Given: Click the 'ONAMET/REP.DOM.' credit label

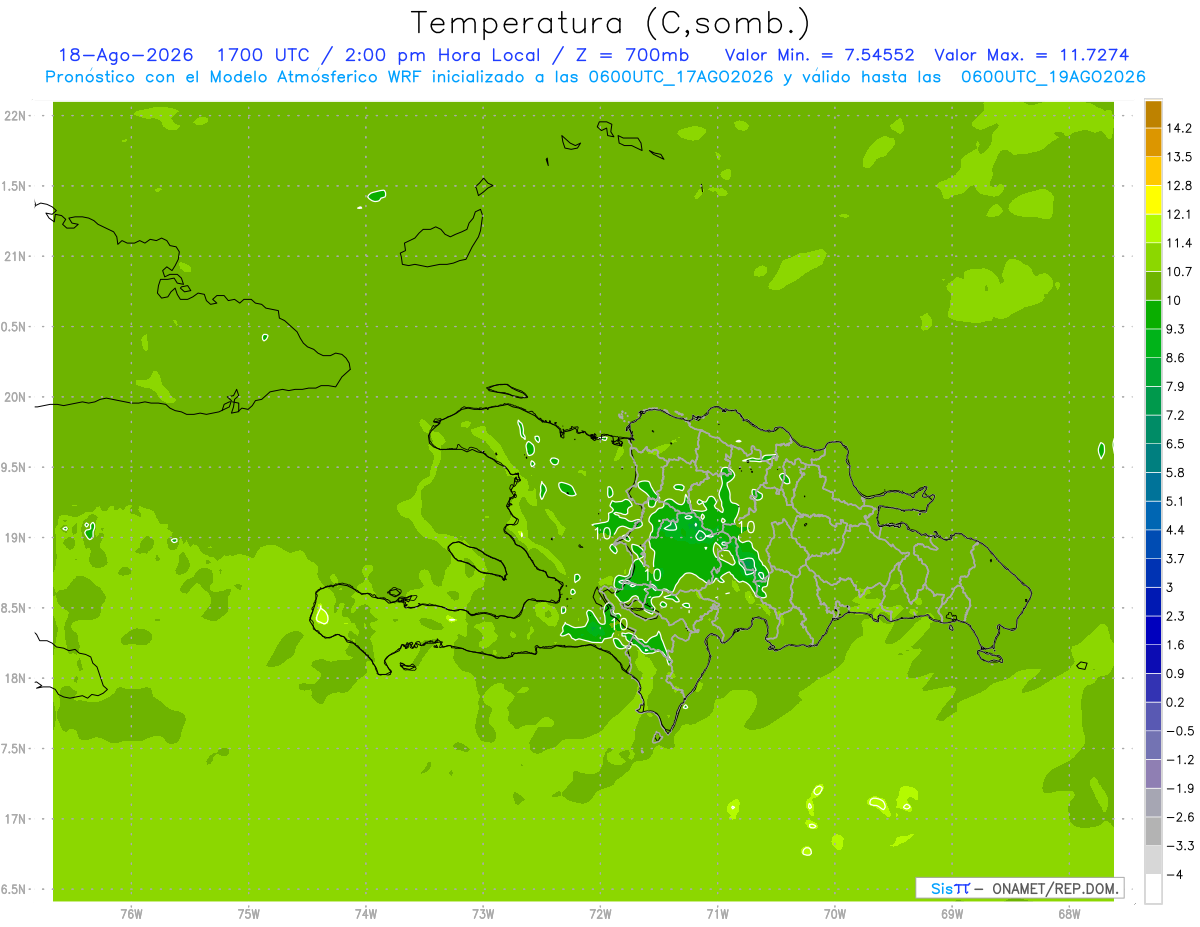Looking at the screenshot, I should coord(1055,888).
